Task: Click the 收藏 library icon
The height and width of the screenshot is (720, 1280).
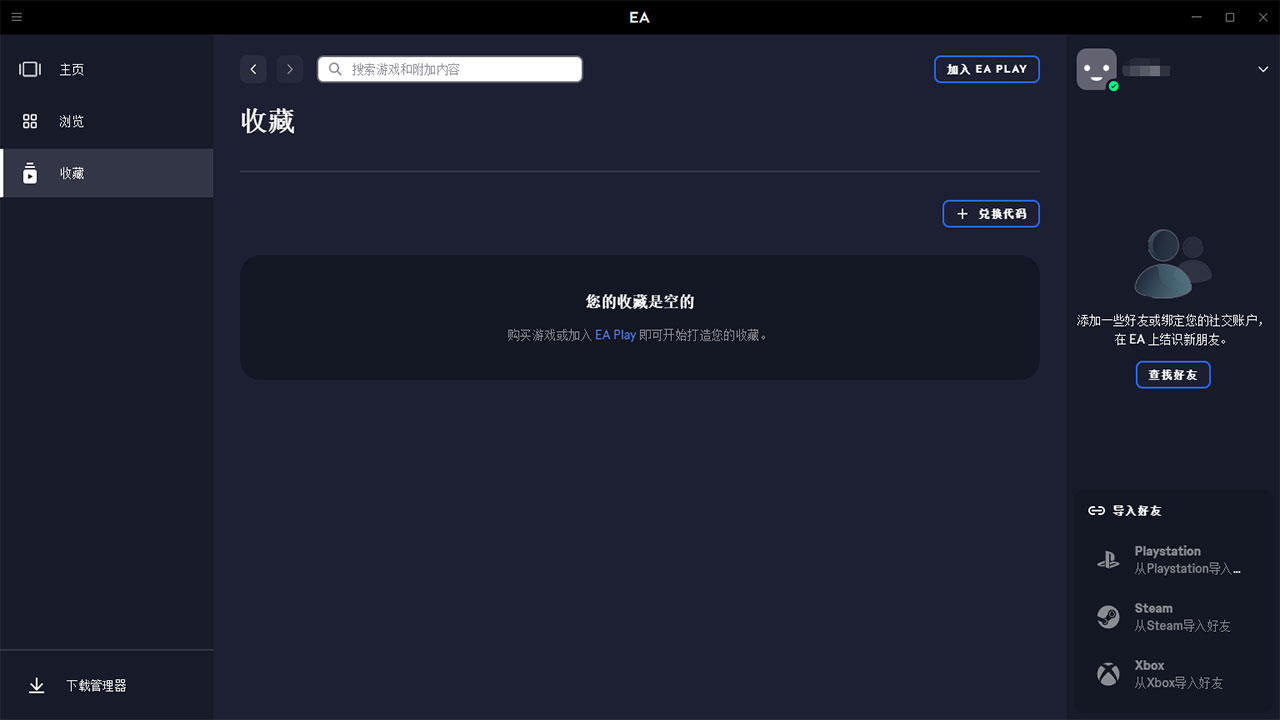Action: [30, 173]
